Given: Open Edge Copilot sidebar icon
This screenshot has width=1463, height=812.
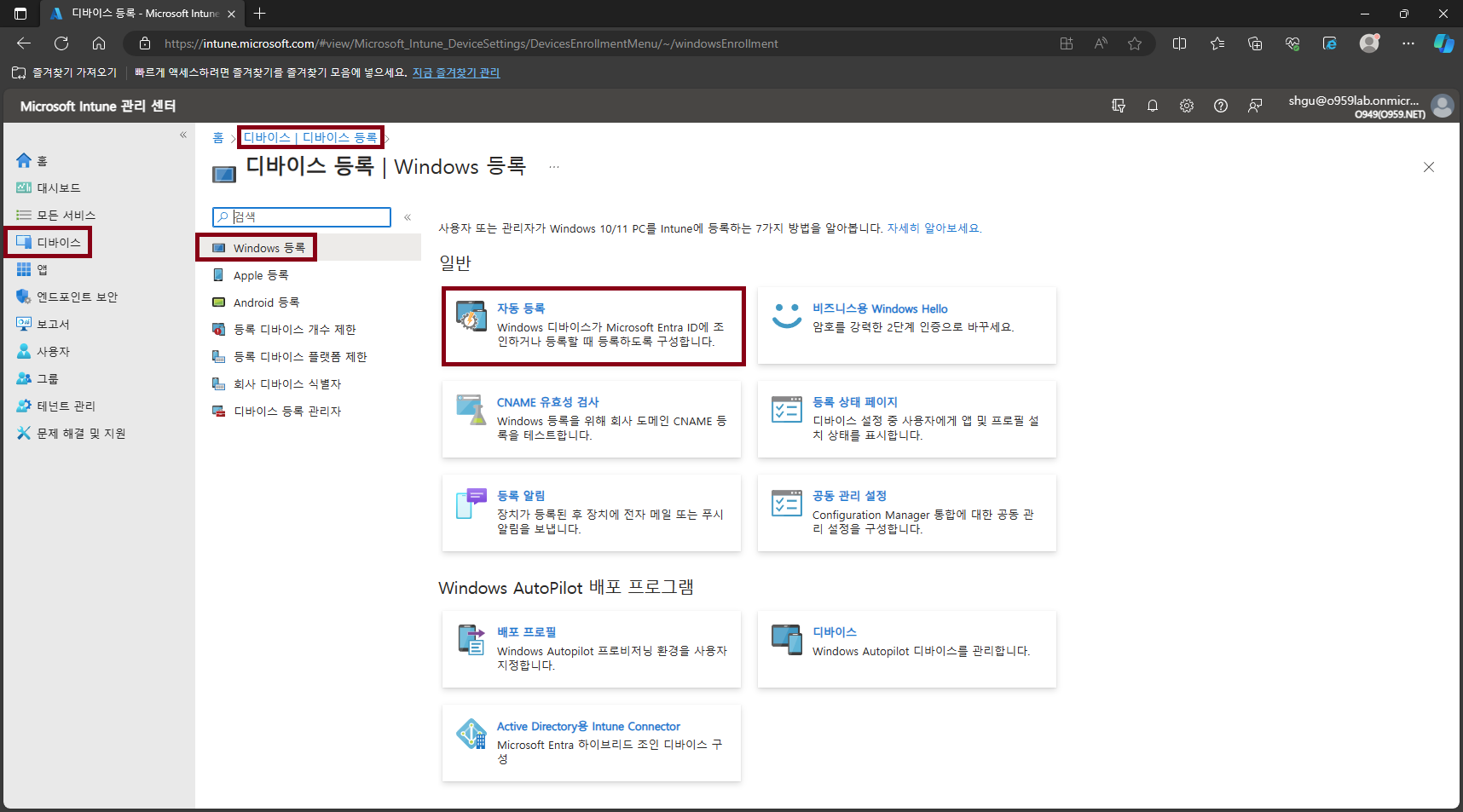Looking at the screenshot, I should click(1444, 43).
